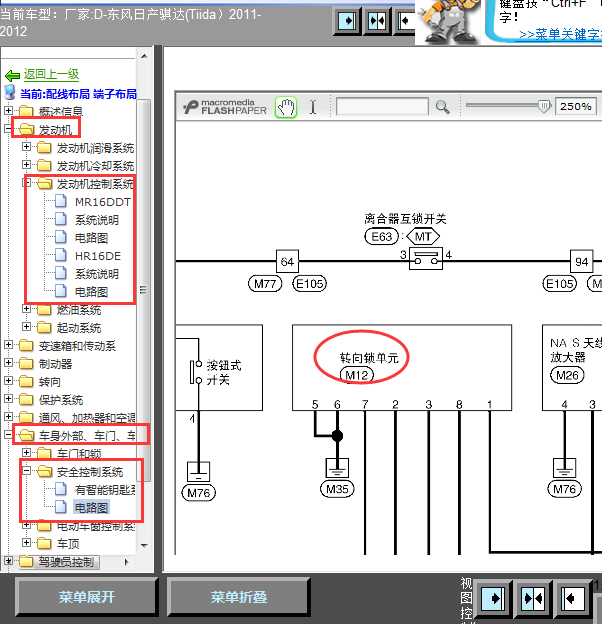
Task: Expand the 车顶 folder
Action: pyautogui.click(x=26, y=542)
